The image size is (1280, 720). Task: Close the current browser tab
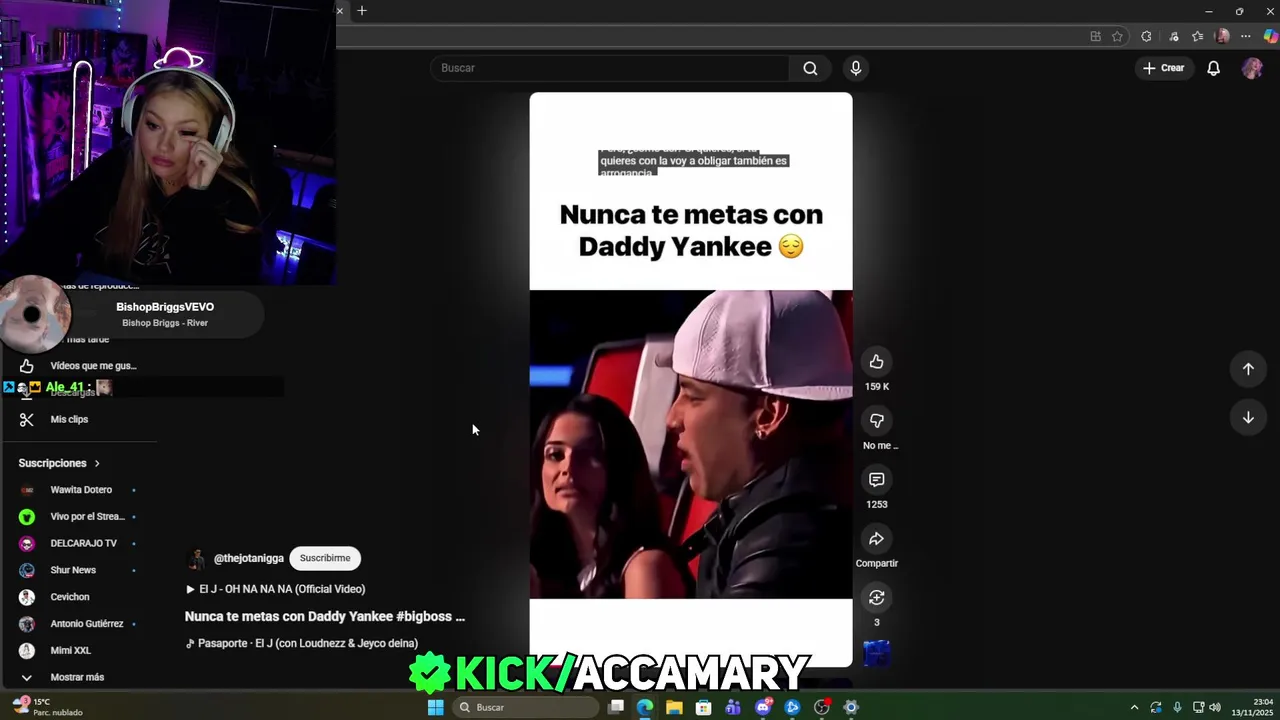(340, 11)
